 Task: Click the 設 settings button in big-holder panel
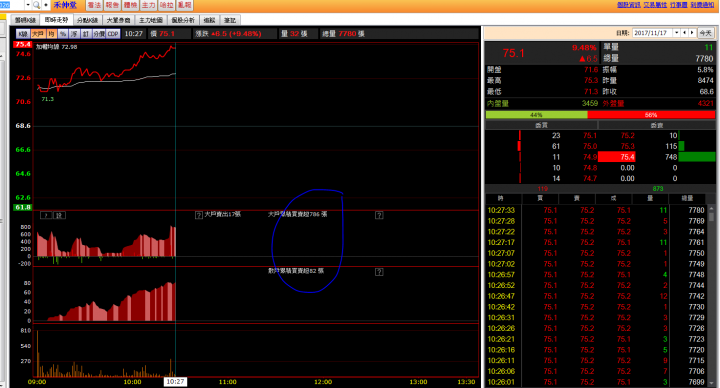[59, 215]
